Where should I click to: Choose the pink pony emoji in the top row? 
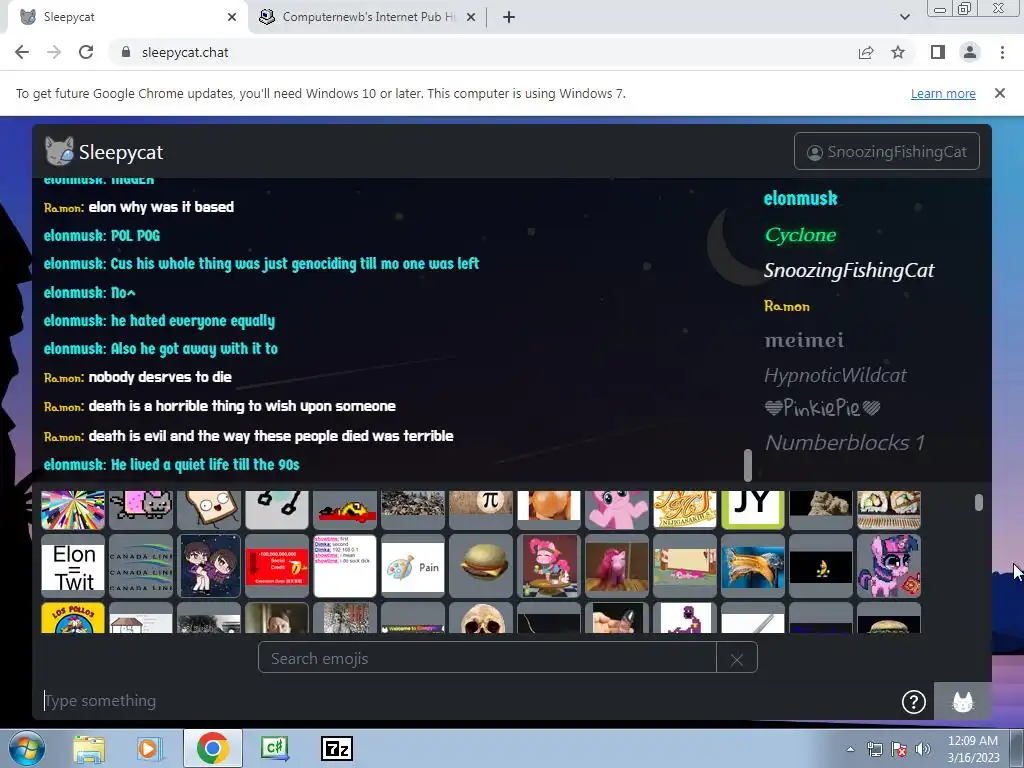click(x=617, y=509)
